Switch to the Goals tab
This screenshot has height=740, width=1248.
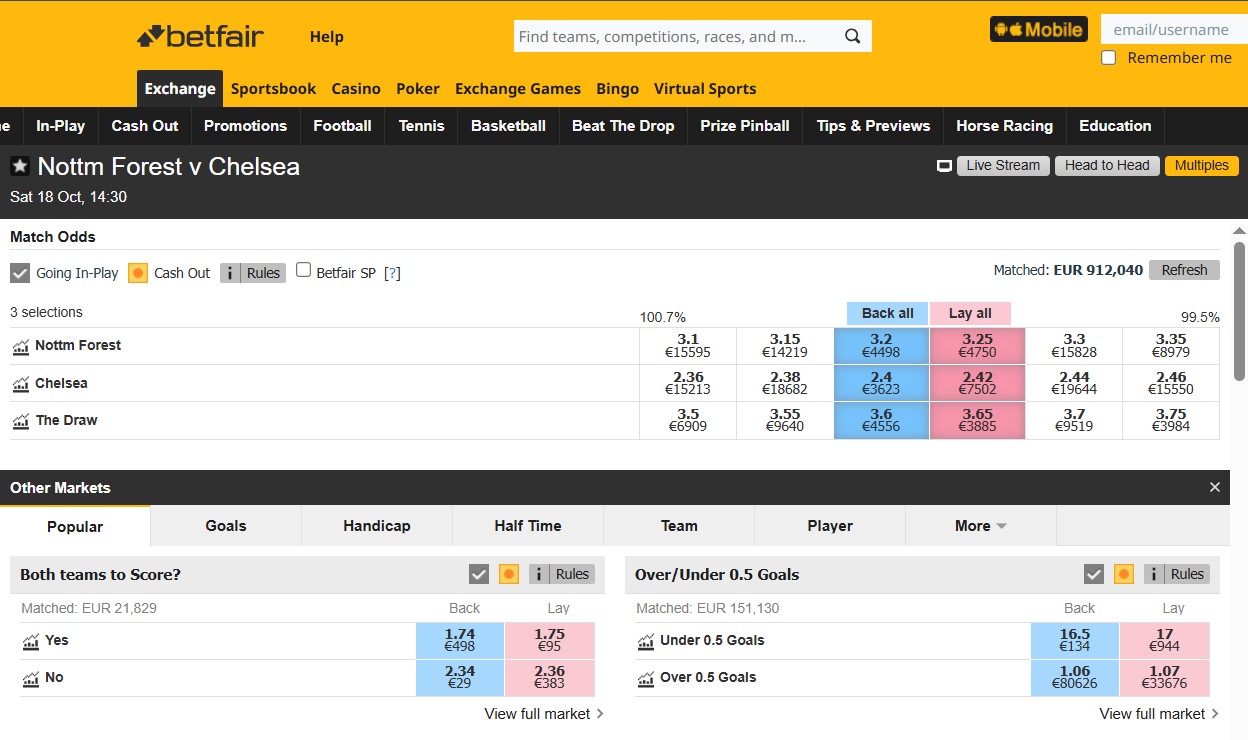click(x=224, y=525)
